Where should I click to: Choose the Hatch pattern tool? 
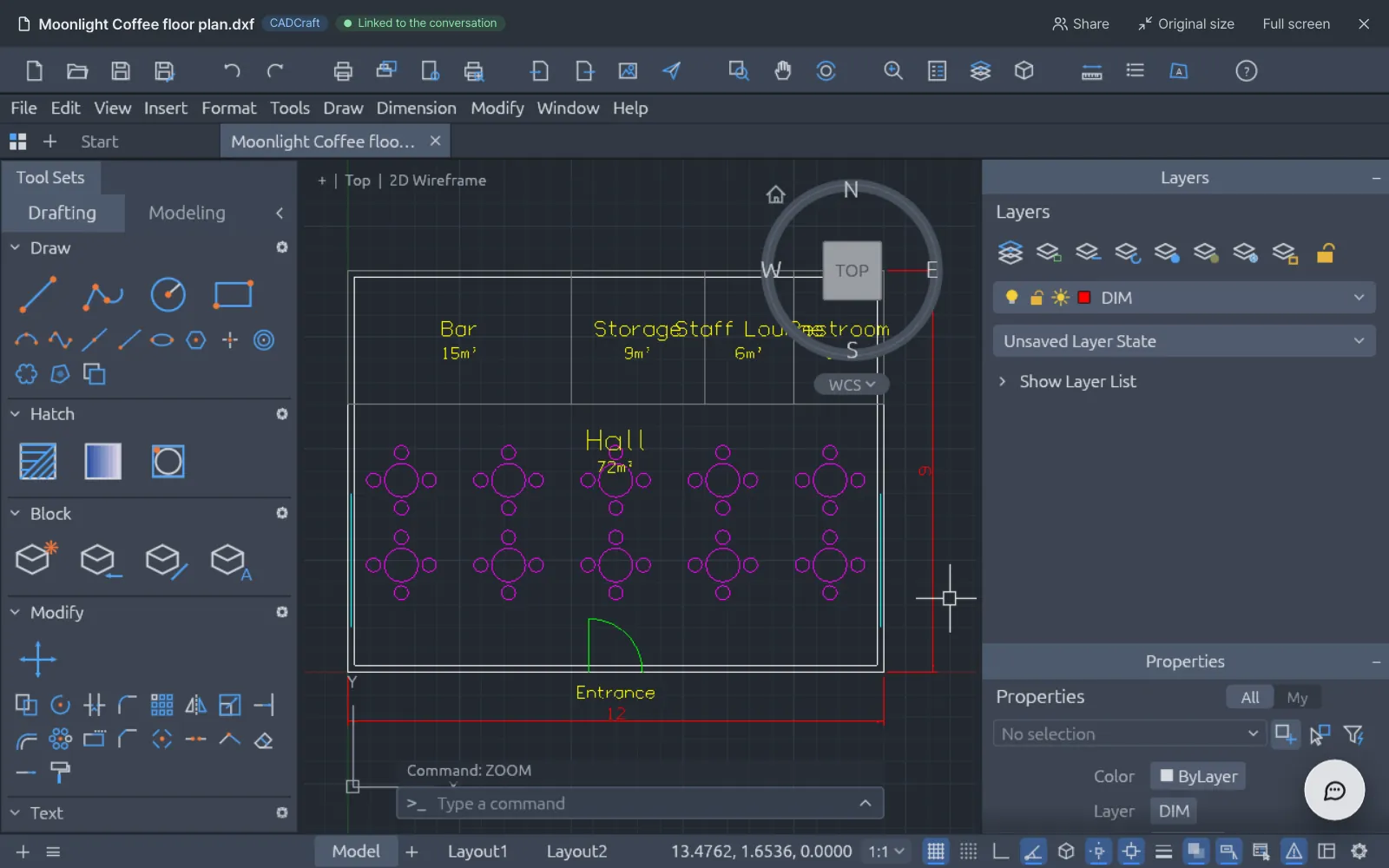click(x=38, y=461)
